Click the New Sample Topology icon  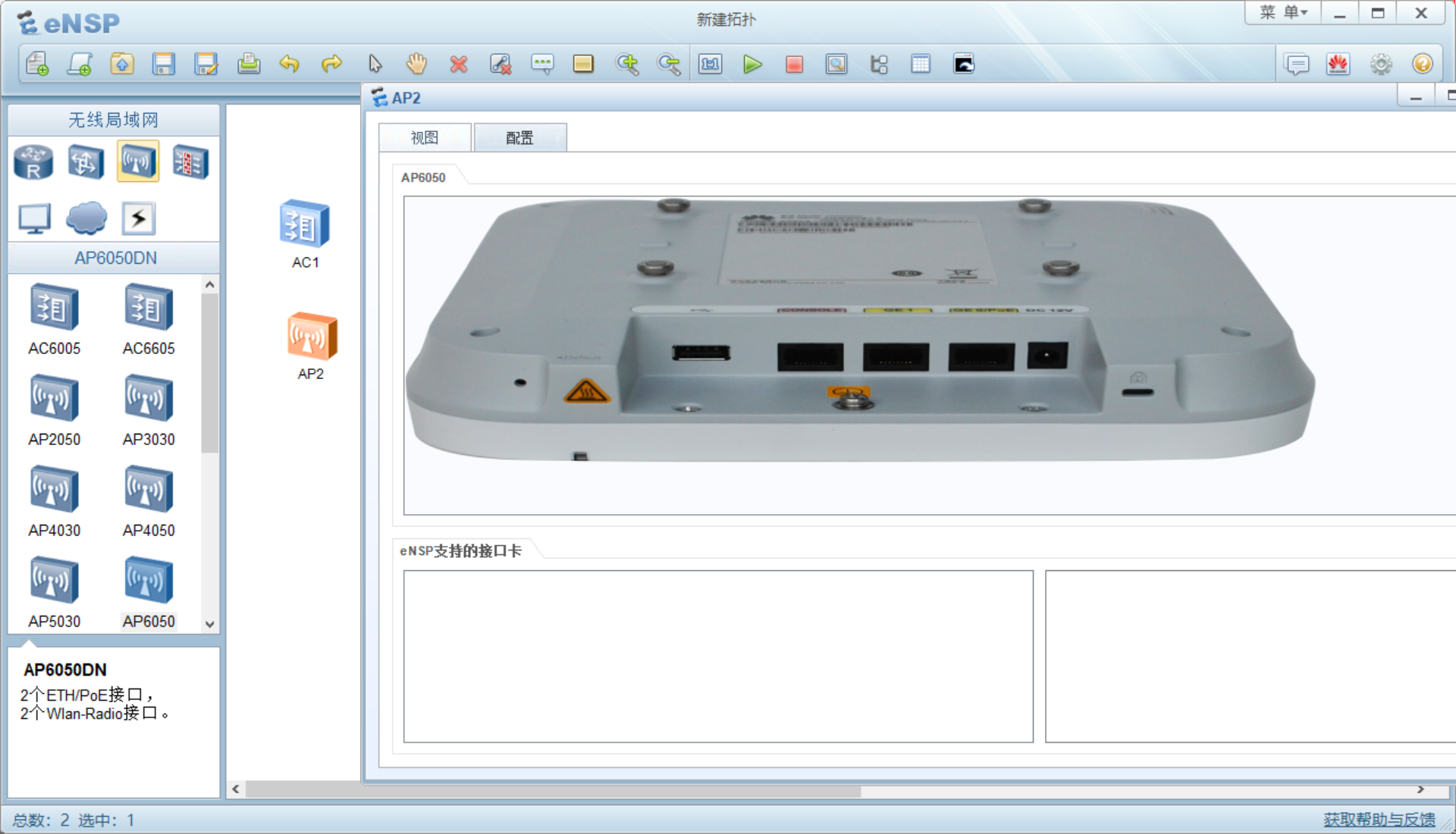(x=80, y=64)
